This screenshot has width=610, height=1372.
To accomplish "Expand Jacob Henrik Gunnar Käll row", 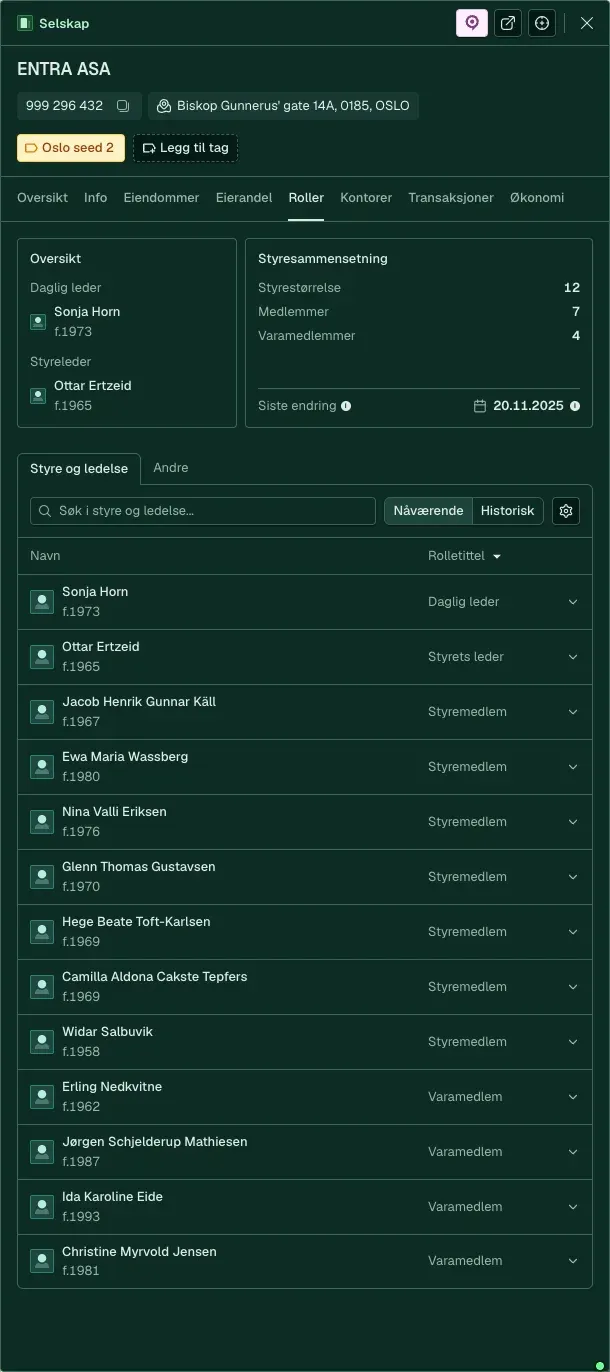I will pos(573,712).
